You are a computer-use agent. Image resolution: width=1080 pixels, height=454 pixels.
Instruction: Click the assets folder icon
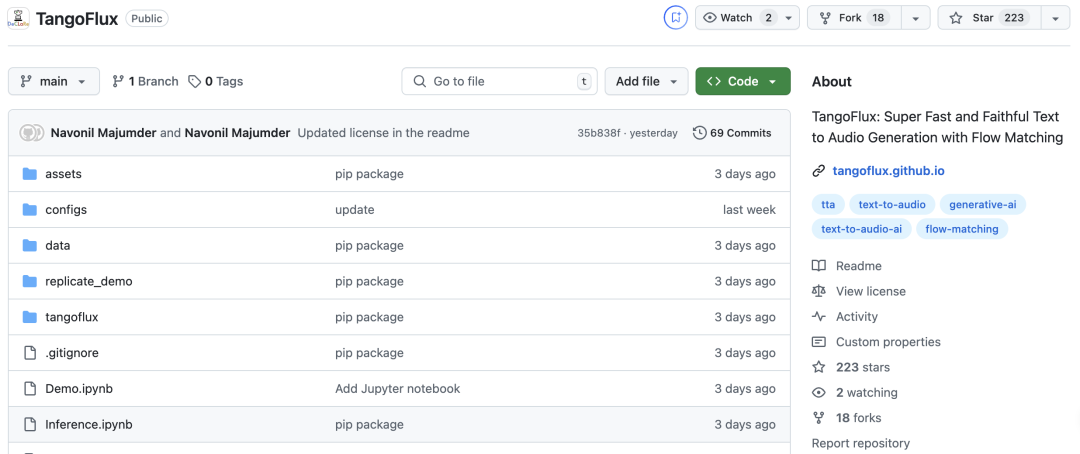pos(29,174)
